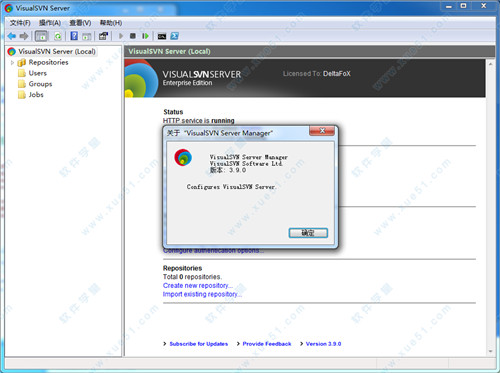
Task: Close the About VisualSVN Server Manager dialog
Action: (322, 131)
